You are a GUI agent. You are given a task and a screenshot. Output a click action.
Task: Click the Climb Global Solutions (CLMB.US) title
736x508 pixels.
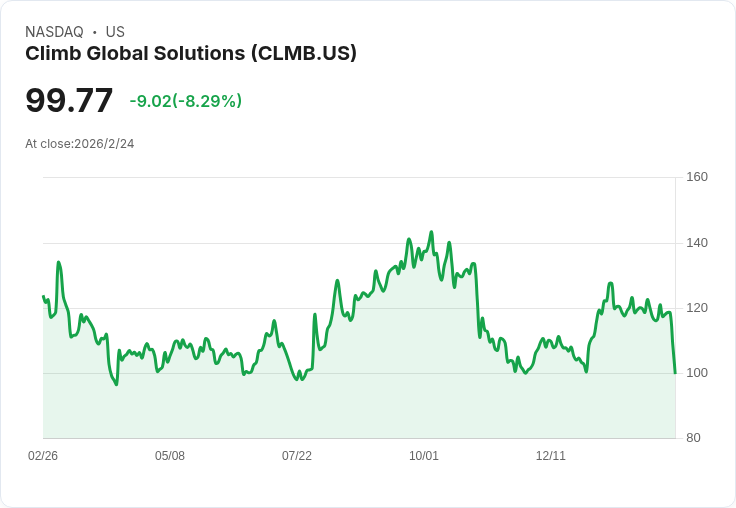tap(191, 54)
